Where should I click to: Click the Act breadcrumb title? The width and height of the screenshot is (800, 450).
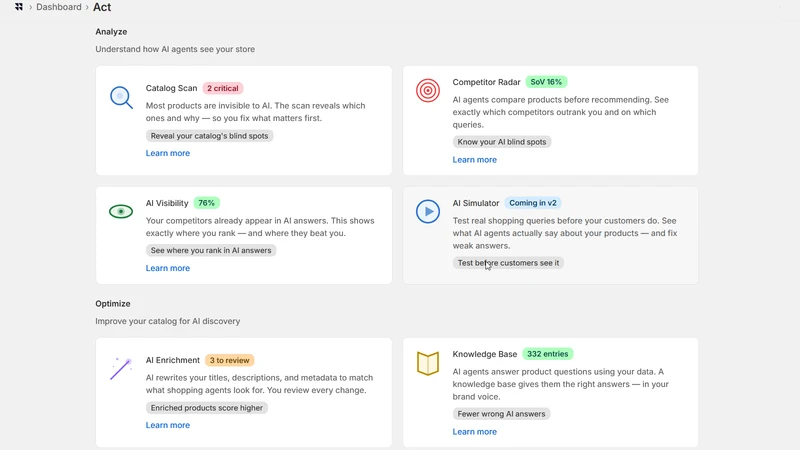click(x=102, y=7)
